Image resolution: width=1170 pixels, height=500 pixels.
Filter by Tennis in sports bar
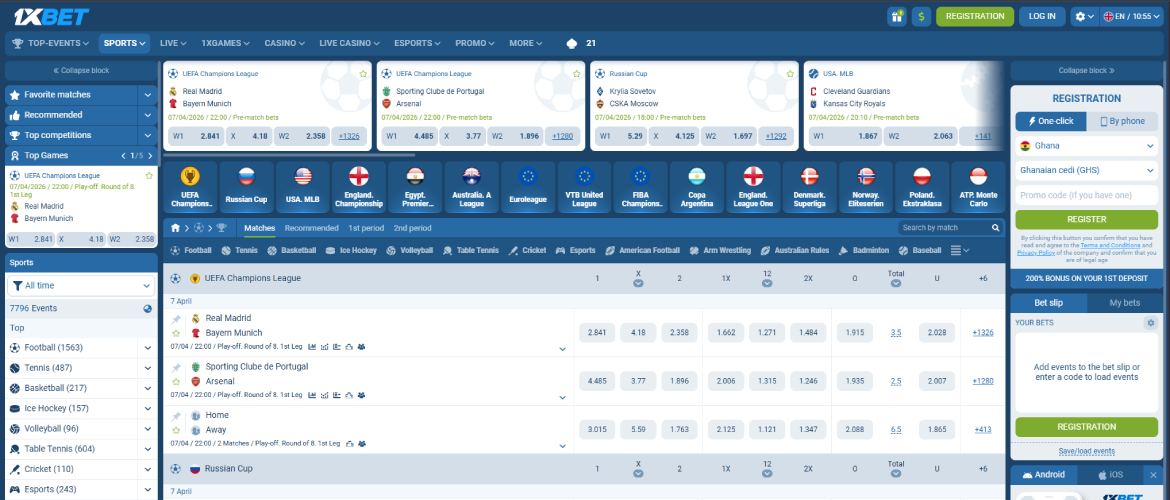click(x=240, y=251)
